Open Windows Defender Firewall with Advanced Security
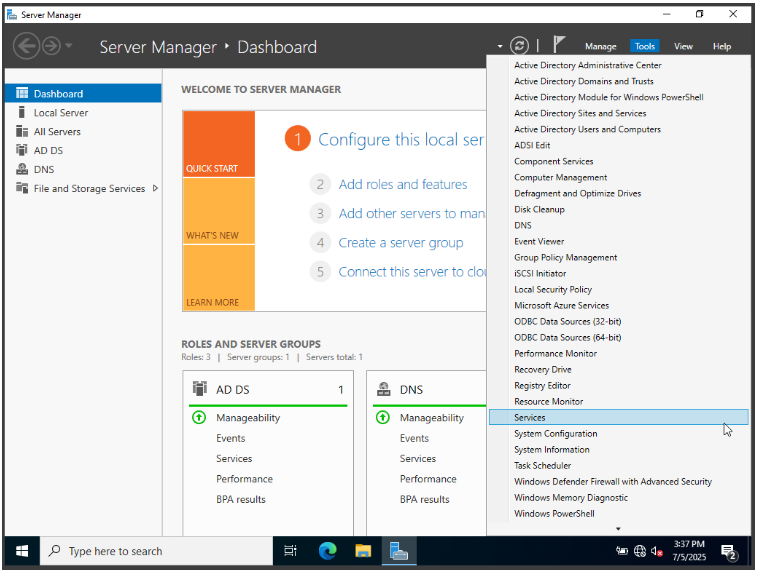 coord(613,481)
